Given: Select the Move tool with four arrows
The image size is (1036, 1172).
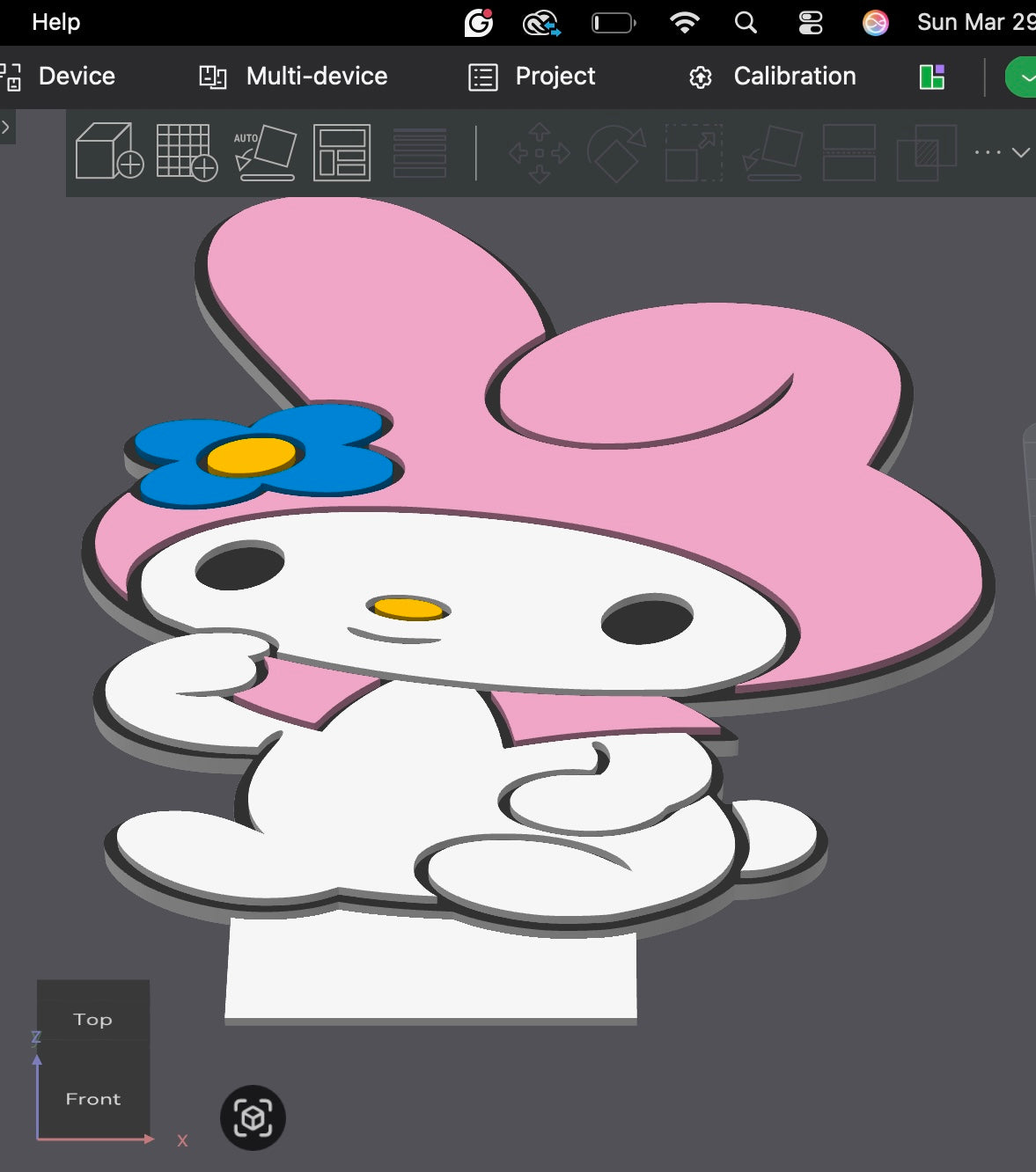Looking at the screenshot, I should point(540,152).
